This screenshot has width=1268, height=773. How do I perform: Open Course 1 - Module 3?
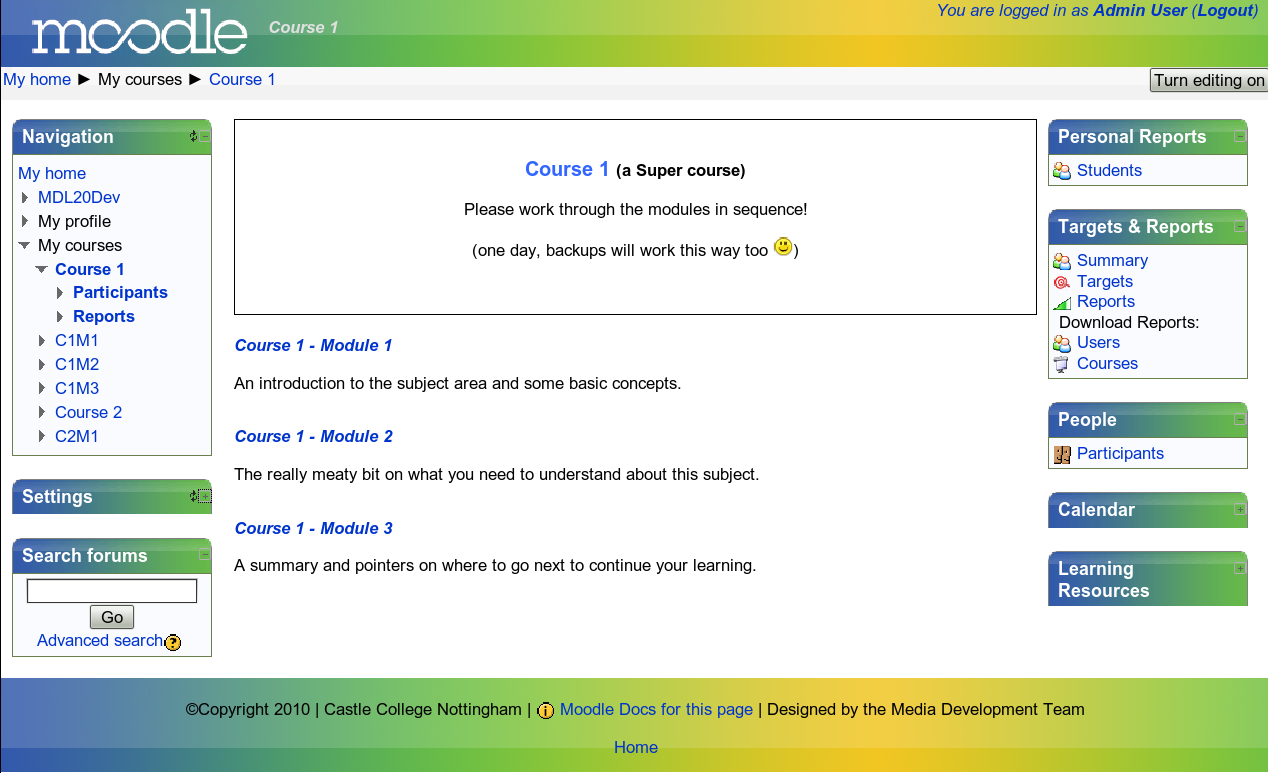pos(313,529)
